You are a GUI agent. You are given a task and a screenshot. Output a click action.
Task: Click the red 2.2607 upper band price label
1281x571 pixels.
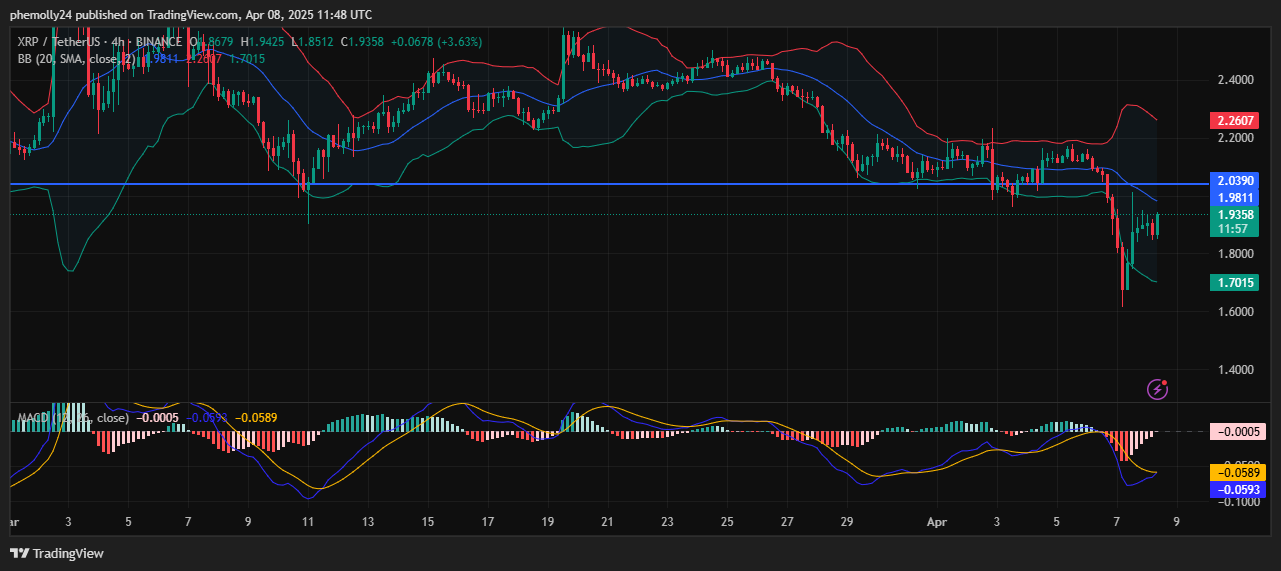coord(1238,121)
